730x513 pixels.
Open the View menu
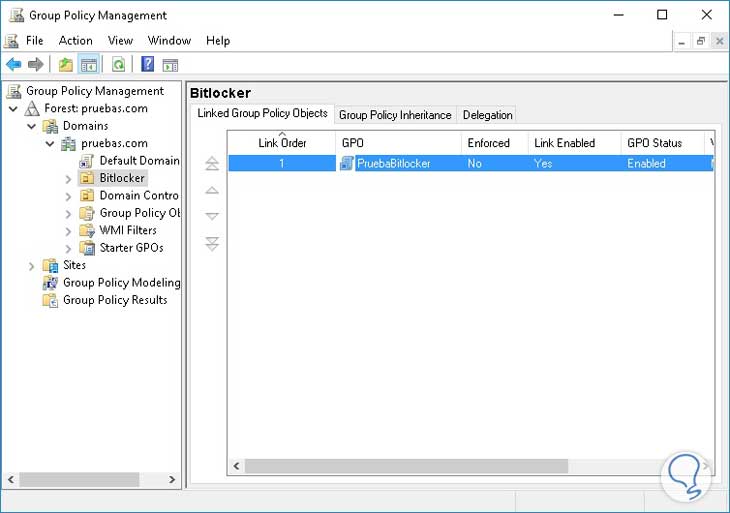120,40
